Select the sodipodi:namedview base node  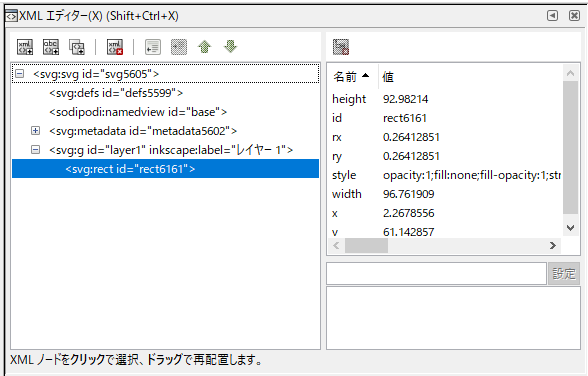(138, 112)
